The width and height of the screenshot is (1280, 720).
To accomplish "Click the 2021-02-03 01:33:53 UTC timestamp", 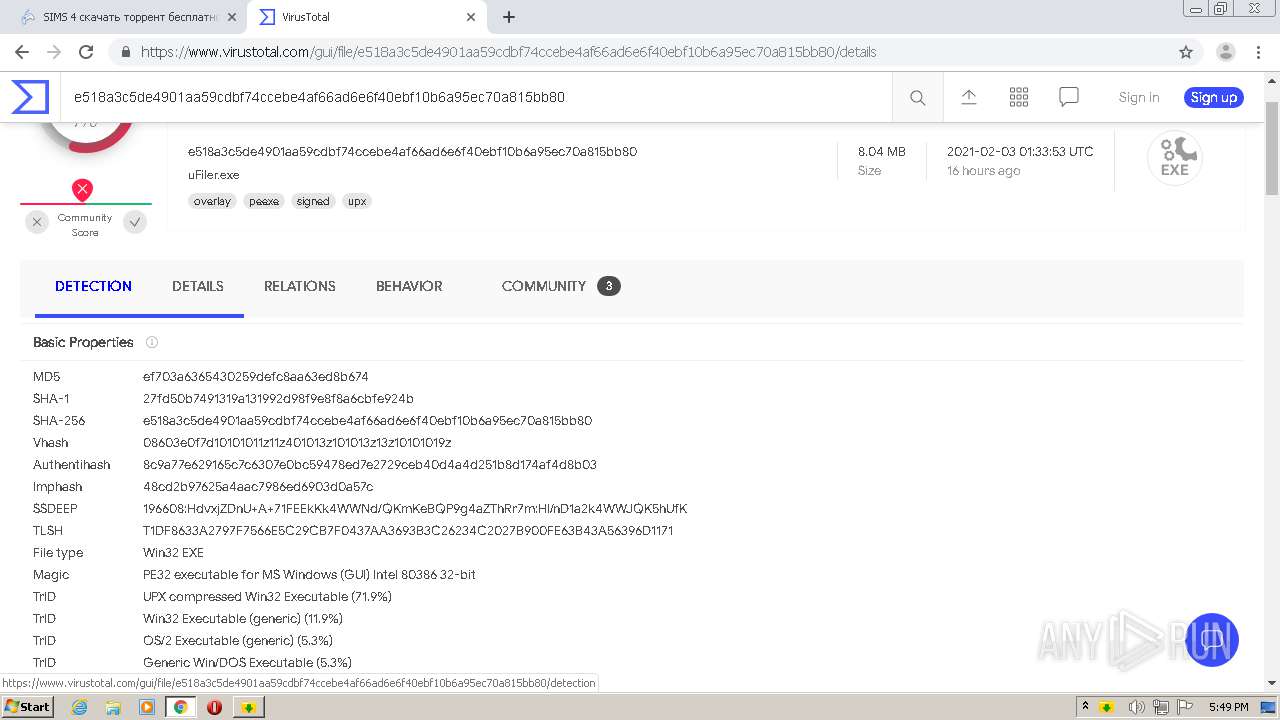I will pos(1020,152).
